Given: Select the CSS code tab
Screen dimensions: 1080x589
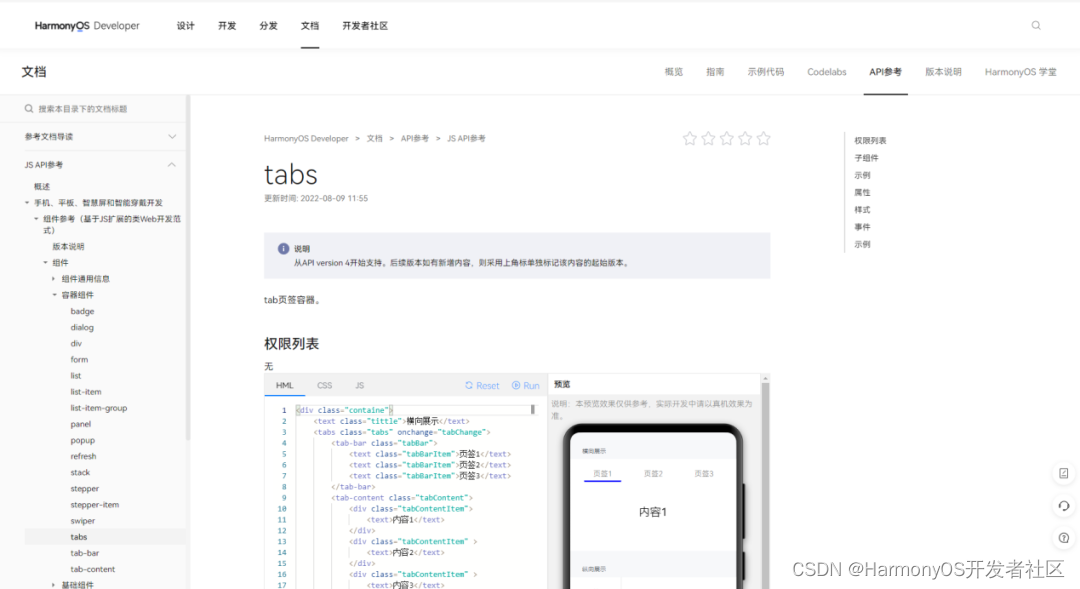Looking at the screenshot, I should [324, 386].
